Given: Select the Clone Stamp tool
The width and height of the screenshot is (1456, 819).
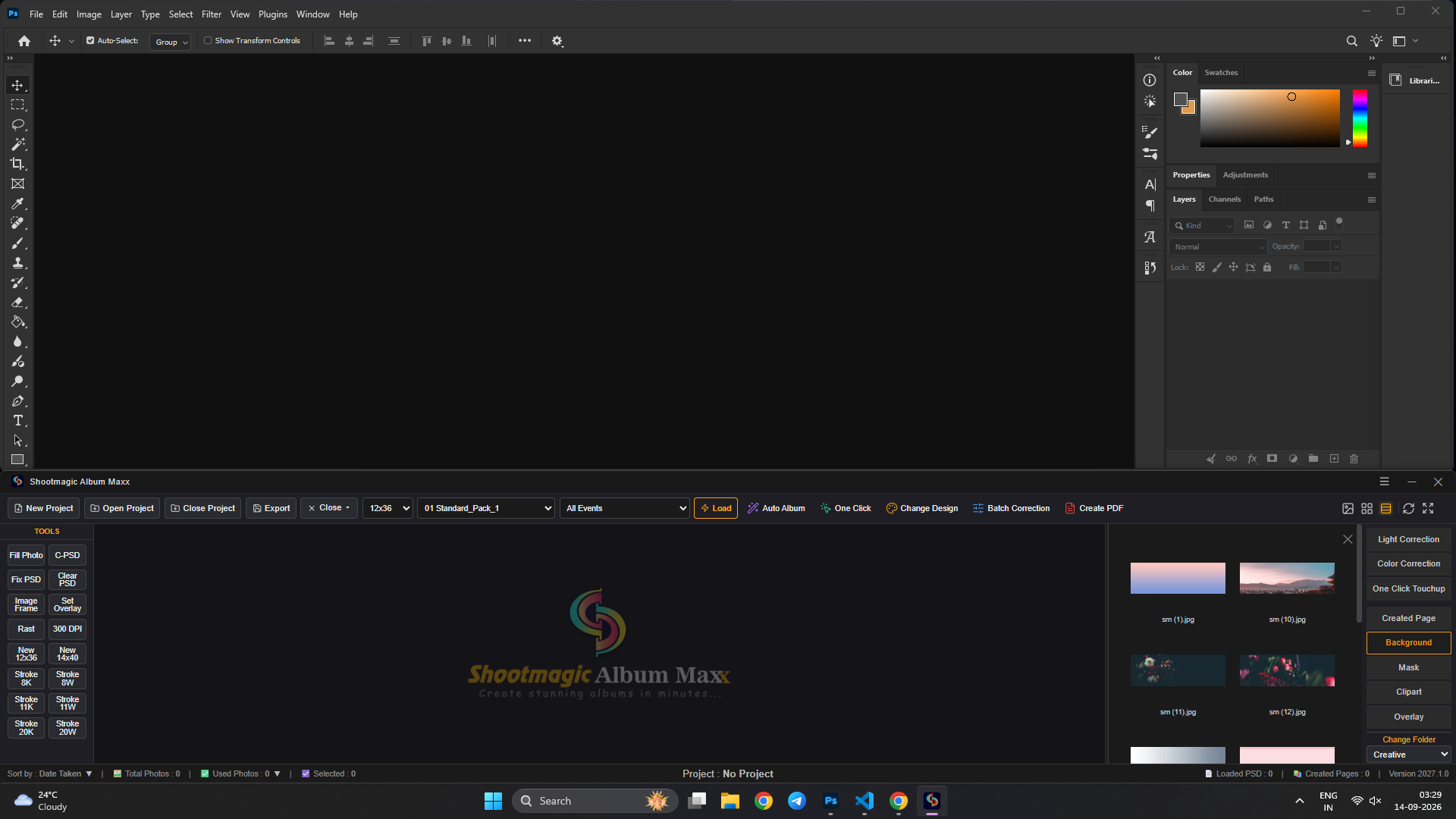Looking at the screenshot, I should [x=17, y=262].
